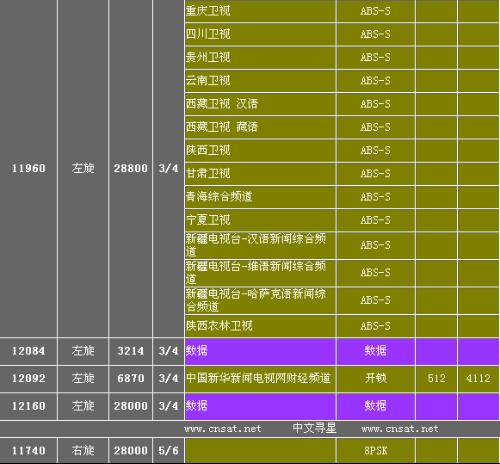The height and width of the screenshot is (464, 500).
Task: Click the 右旋 polarization cell
Action: pos(83,451)
